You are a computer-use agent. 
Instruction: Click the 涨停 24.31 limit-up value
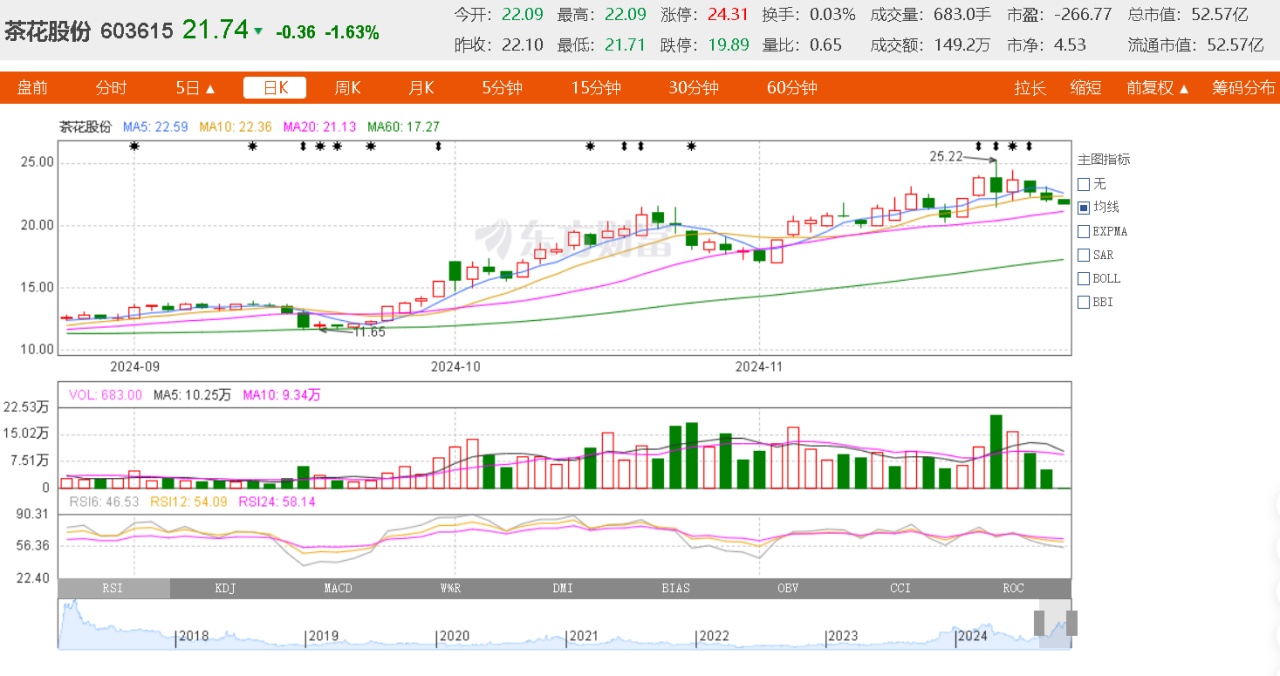[x=727, y=14]
